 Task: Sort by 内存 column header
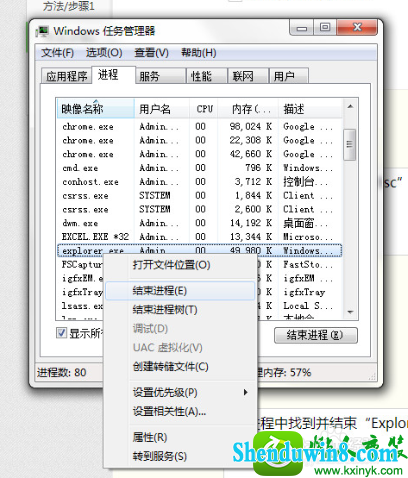248,109
